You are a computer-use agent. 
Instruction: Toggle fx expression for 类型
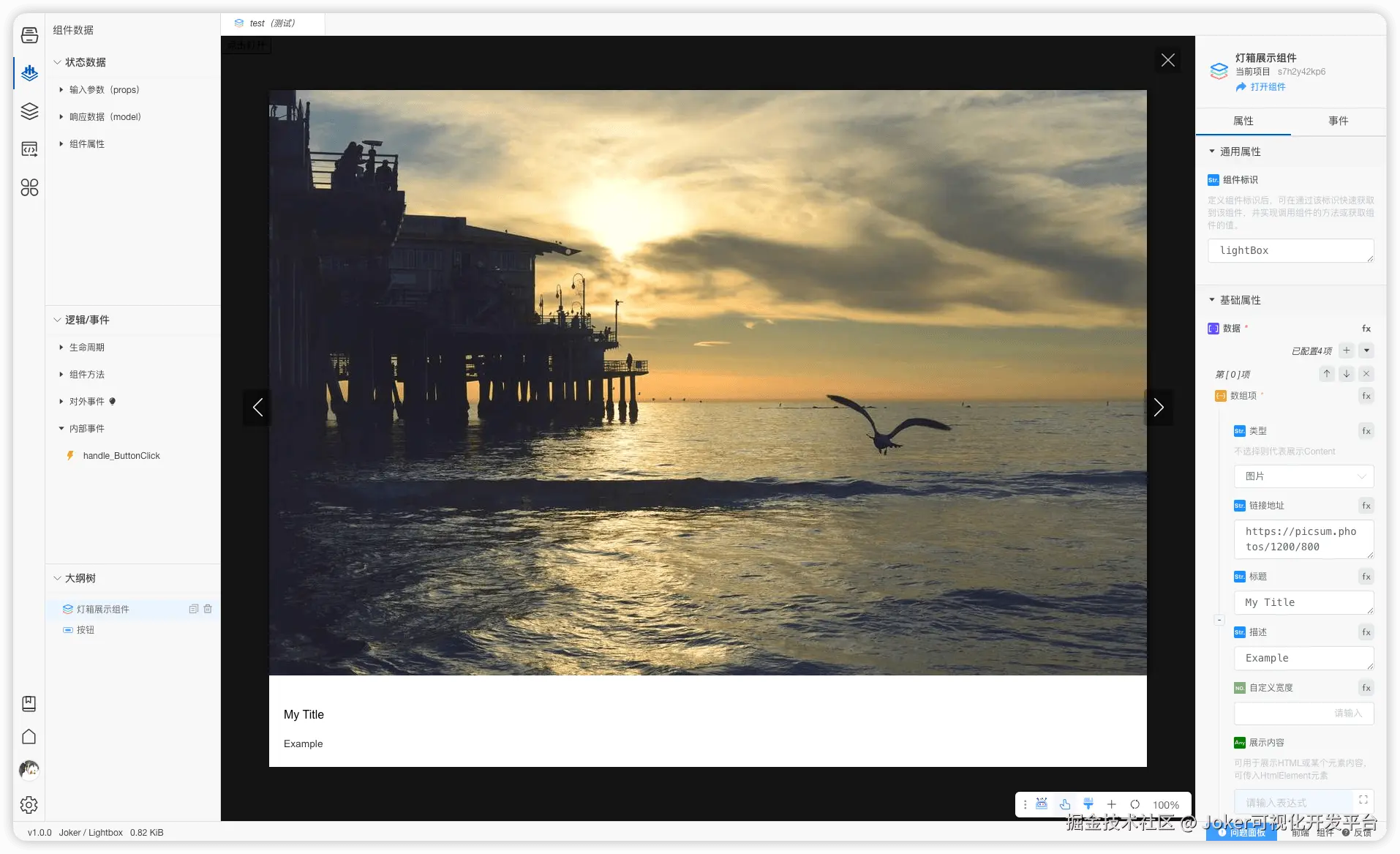tap(1366, 431)
